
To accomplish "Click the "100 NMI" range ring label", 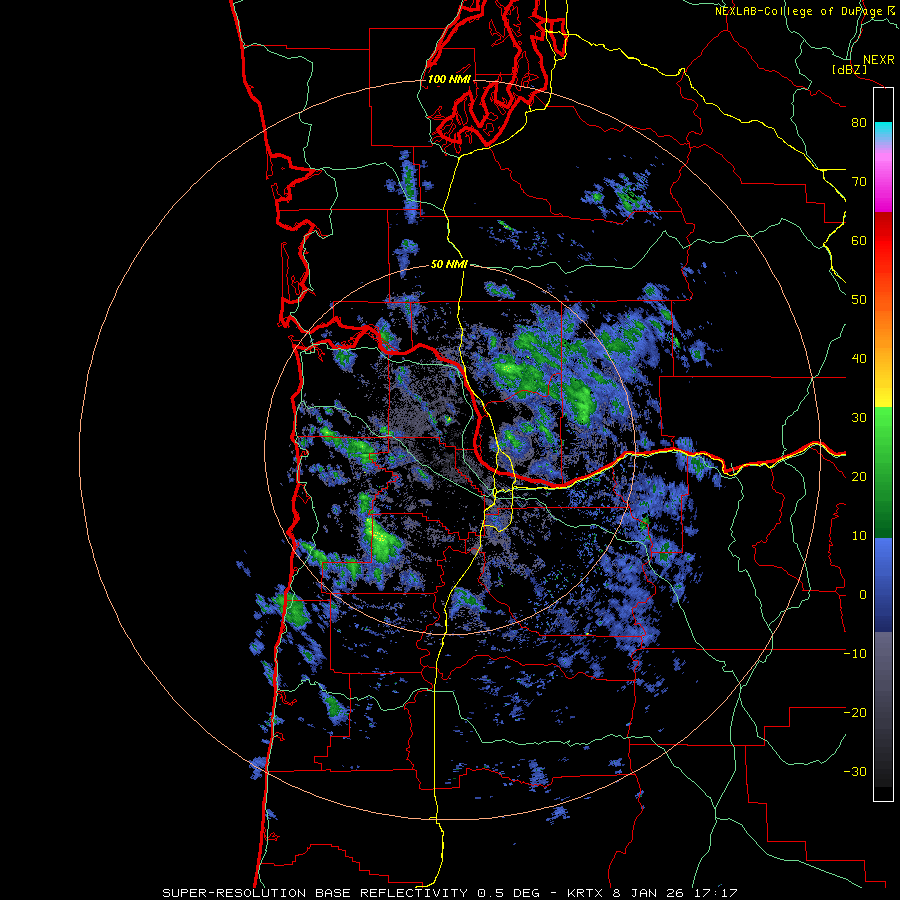I will tap(448, 79).
